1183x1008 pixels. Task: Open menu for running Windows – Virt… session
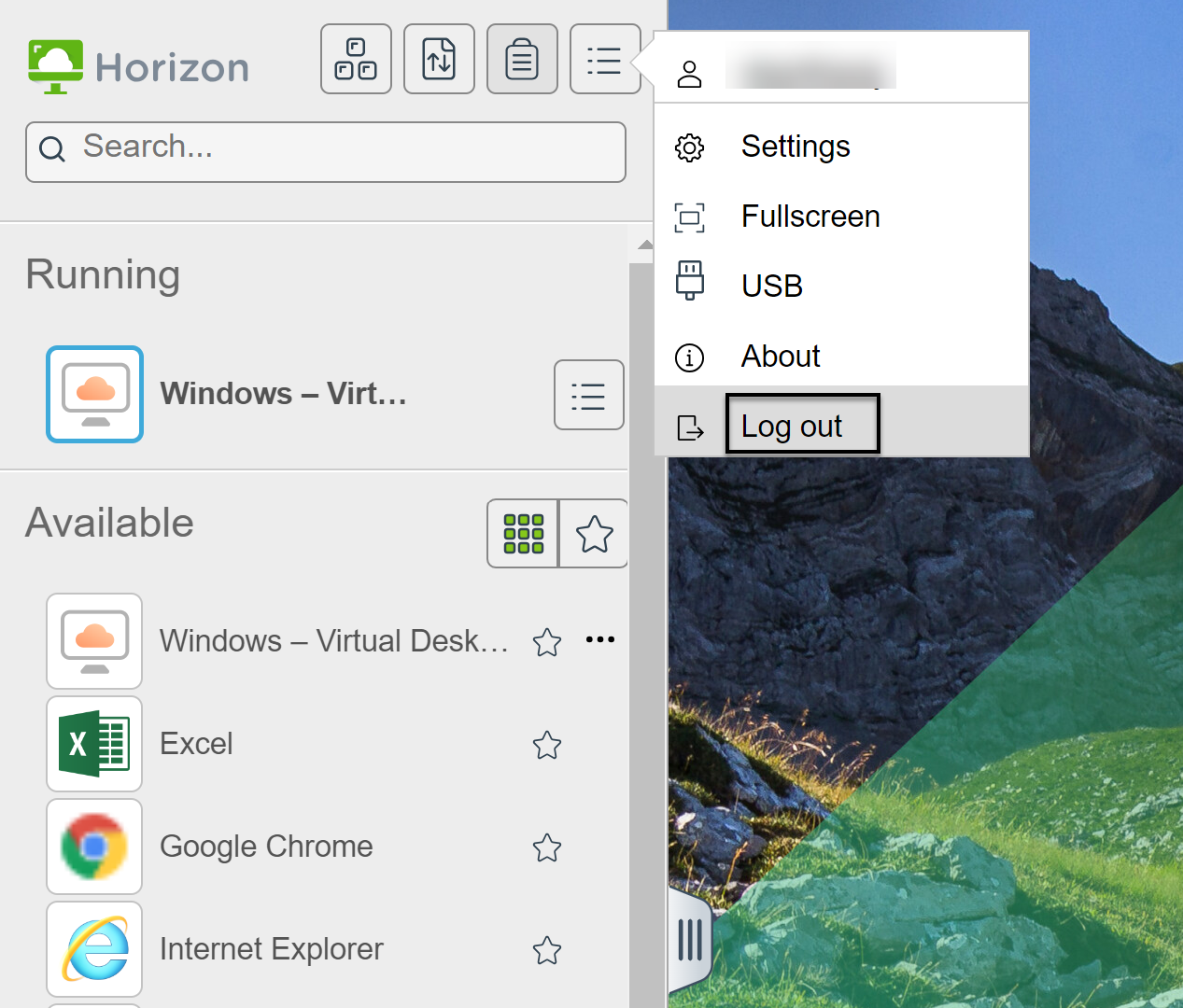588,395
